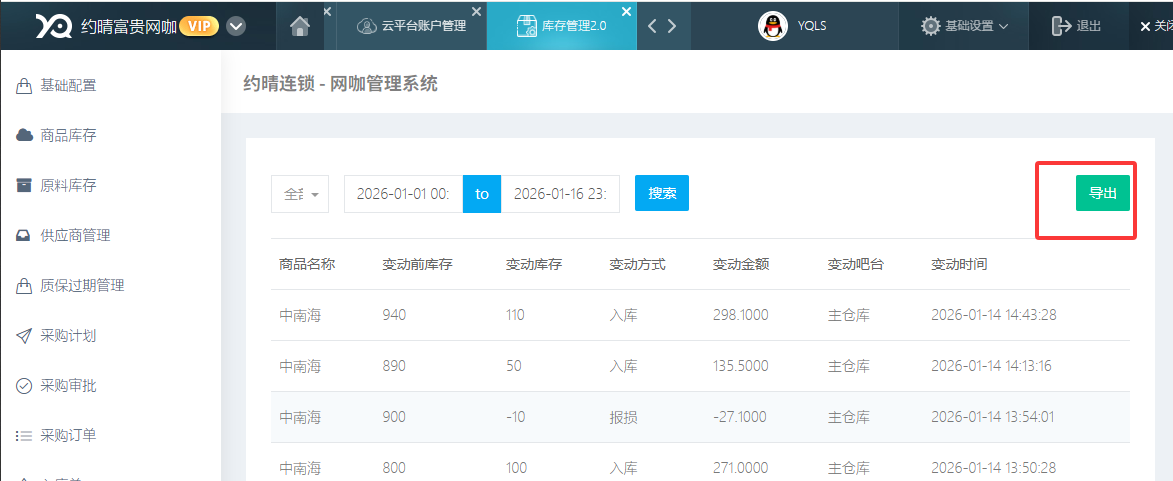
Task: Click the QQ penguin avatar
Action: click(773, 26)
